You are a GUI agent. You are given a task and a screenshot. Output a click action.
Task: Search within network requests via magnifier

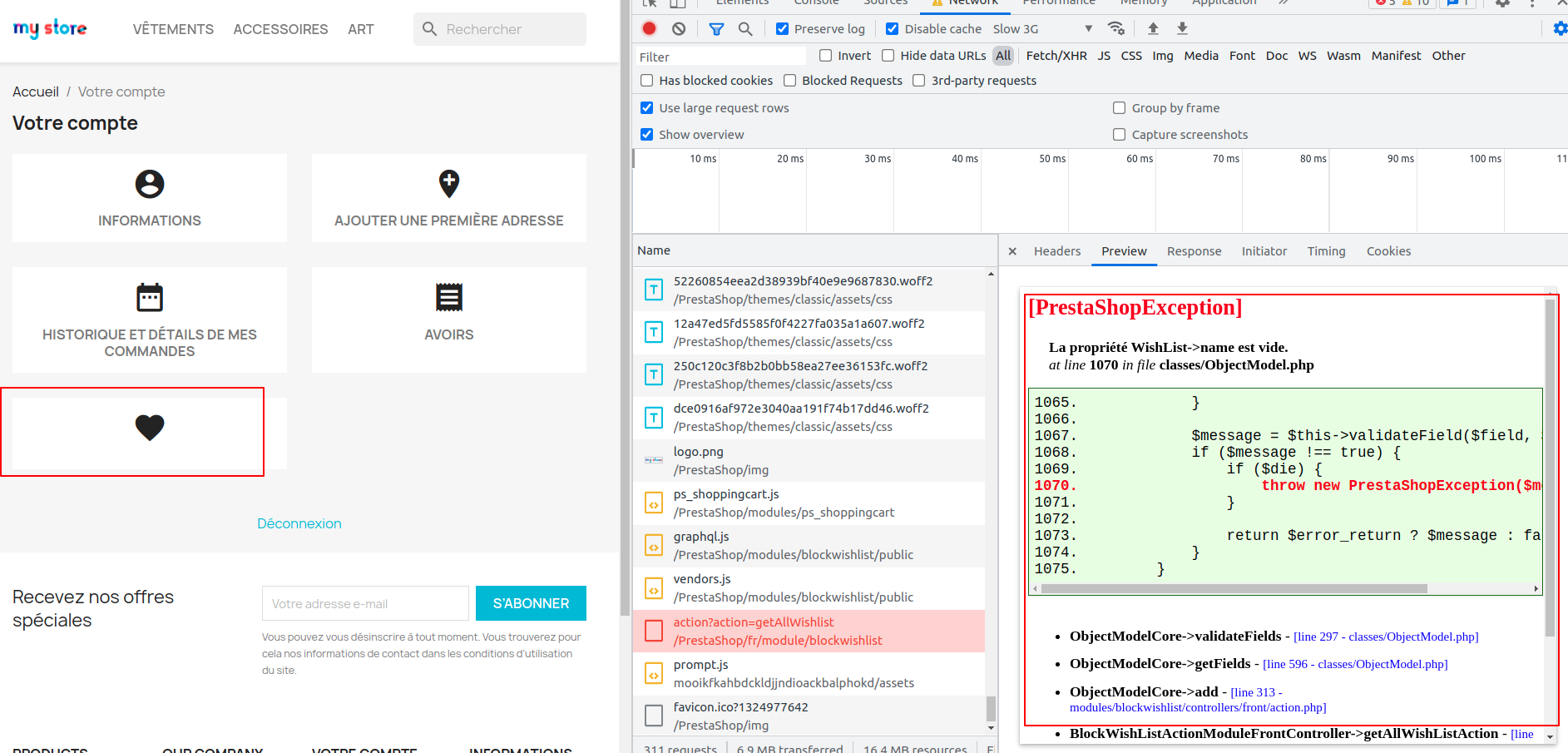coord(745,27)
